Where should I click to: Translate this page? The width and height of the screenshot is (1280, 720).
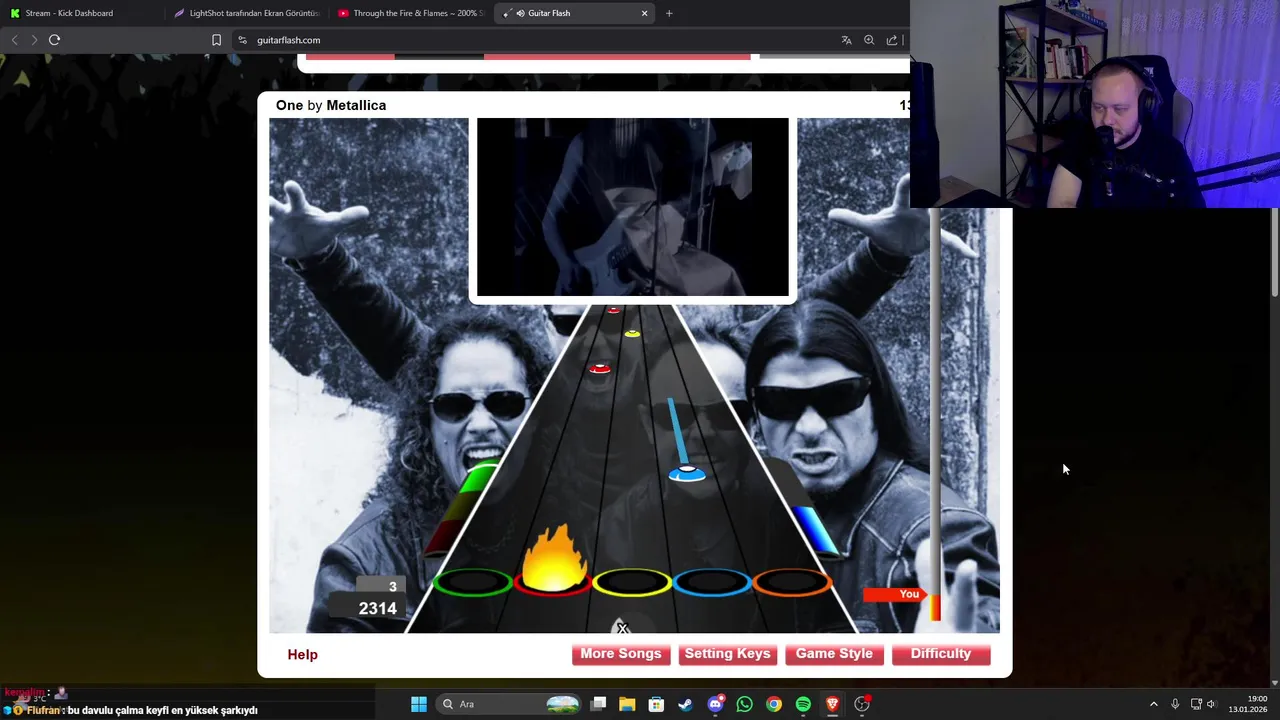pyautogui.click(x=846, y=40)
